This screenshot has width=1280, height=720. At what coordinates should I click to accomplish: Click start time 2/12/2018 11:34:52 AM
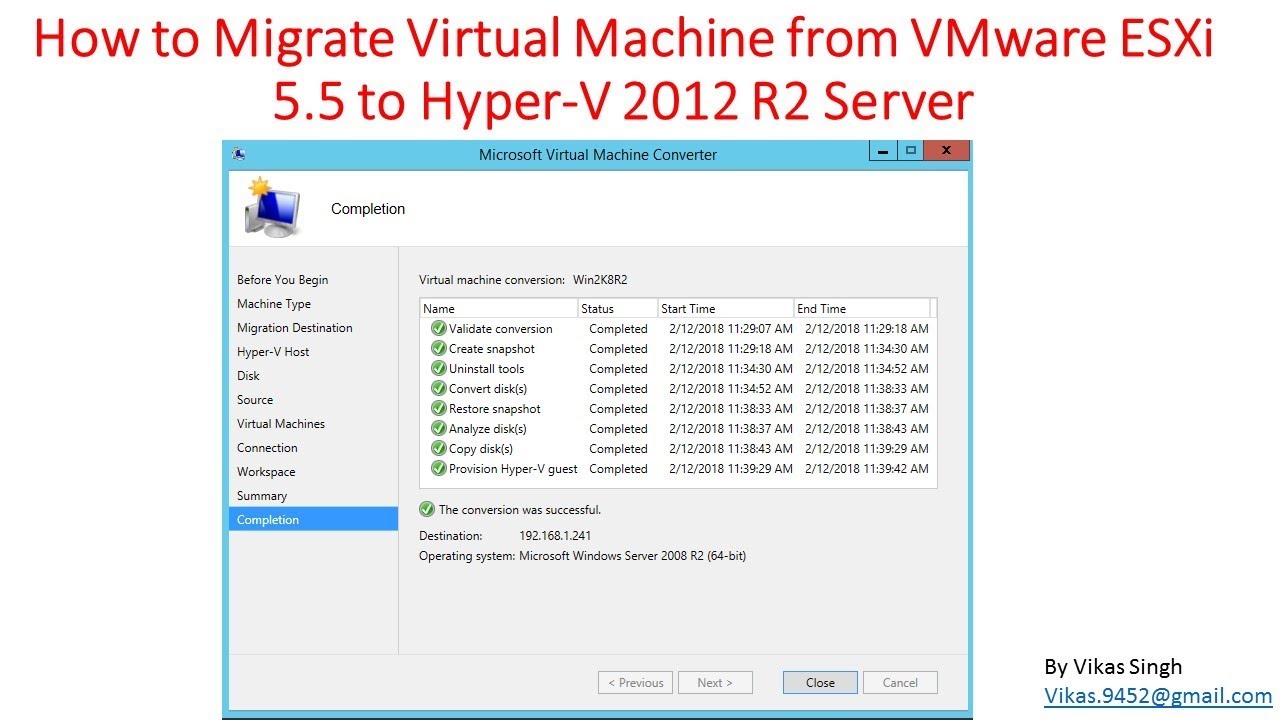tap(731, 389)
